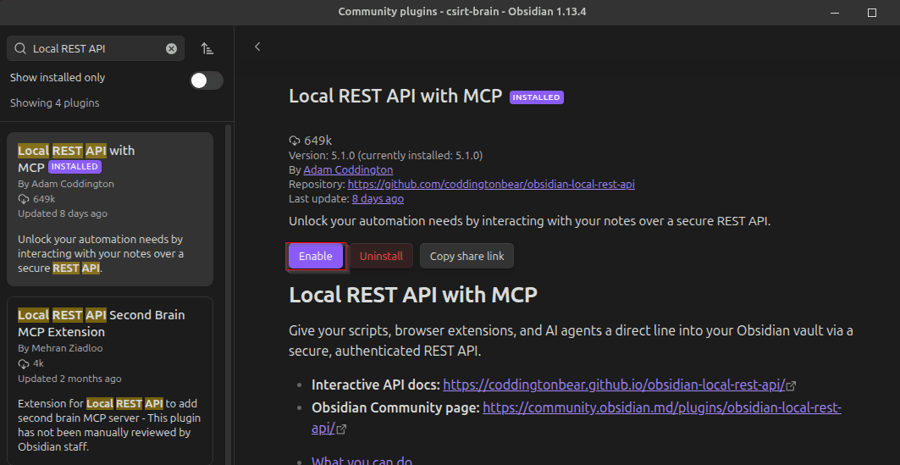Minimize the Obsidian window

coord(837,12)
